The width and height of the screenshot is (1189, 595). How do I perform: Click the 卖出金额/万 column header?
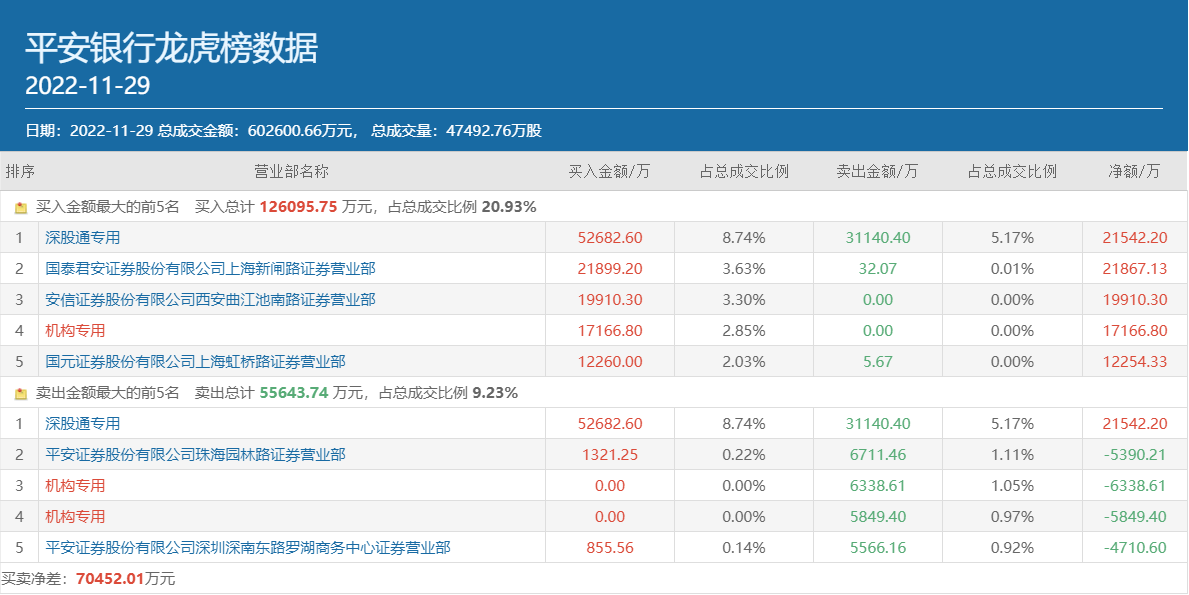(x=877, y=171)
